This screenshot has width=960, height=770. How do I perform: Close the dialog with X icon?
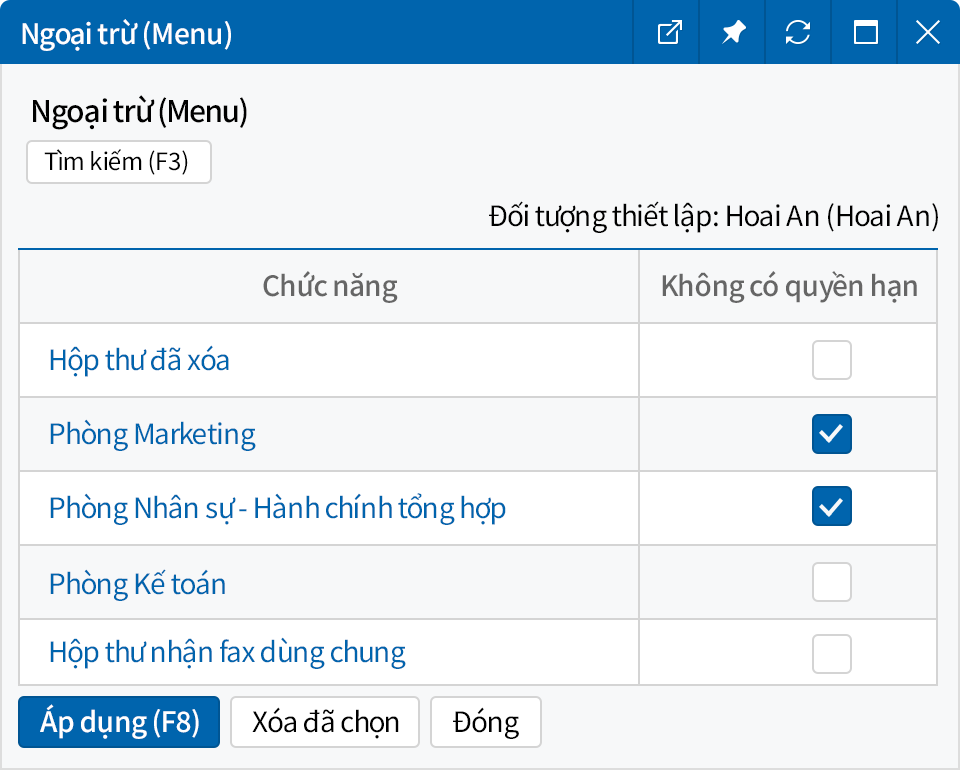coord(928,32)
